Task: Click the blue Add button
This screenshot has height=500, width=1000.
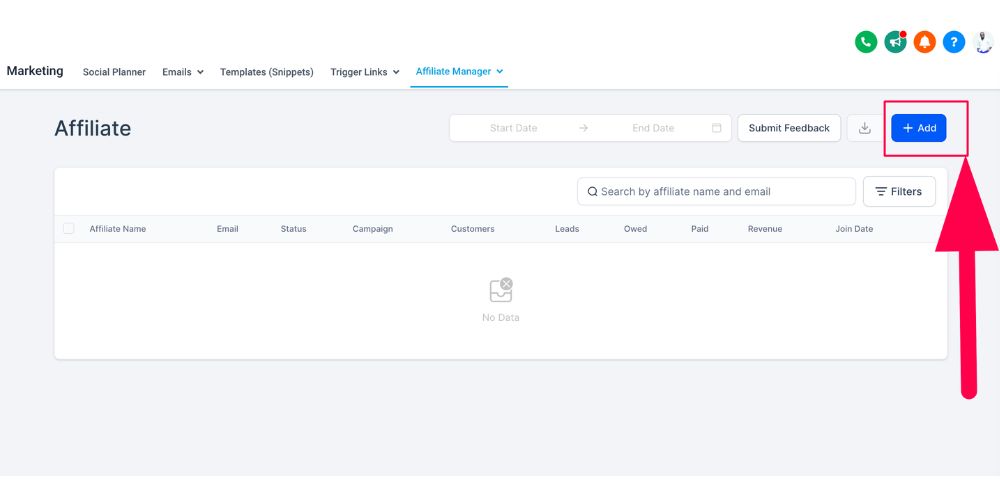Action: pyautogui.click(x=918, y=128)
